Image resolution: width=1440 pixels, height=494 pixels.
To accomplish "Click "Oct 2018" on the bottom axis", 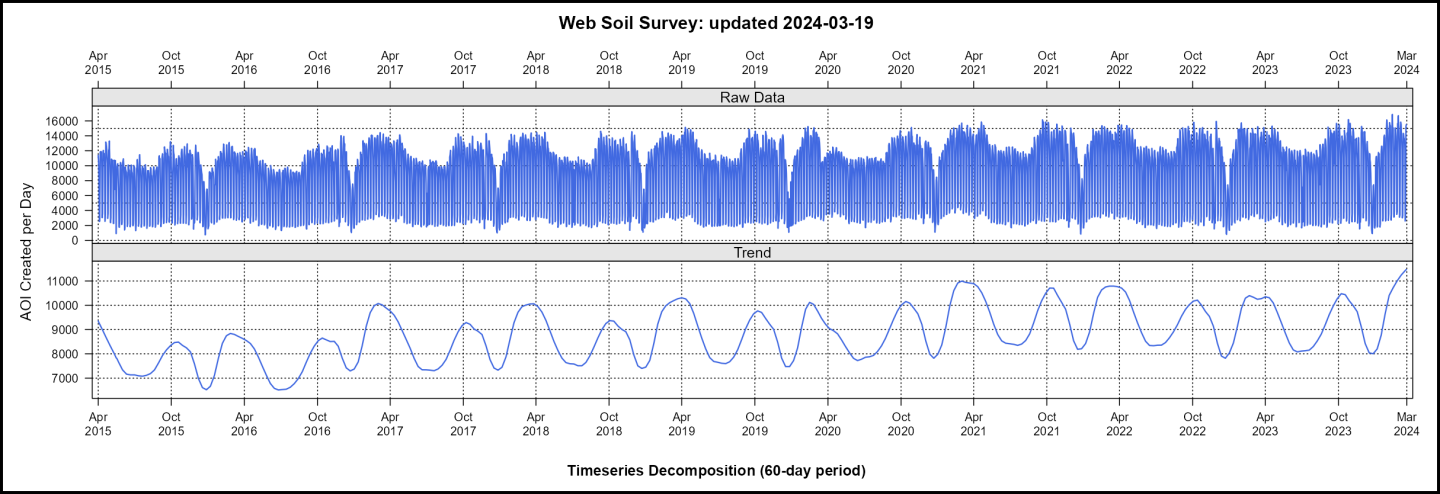I will pyautogui.click(x=609, y=422).
